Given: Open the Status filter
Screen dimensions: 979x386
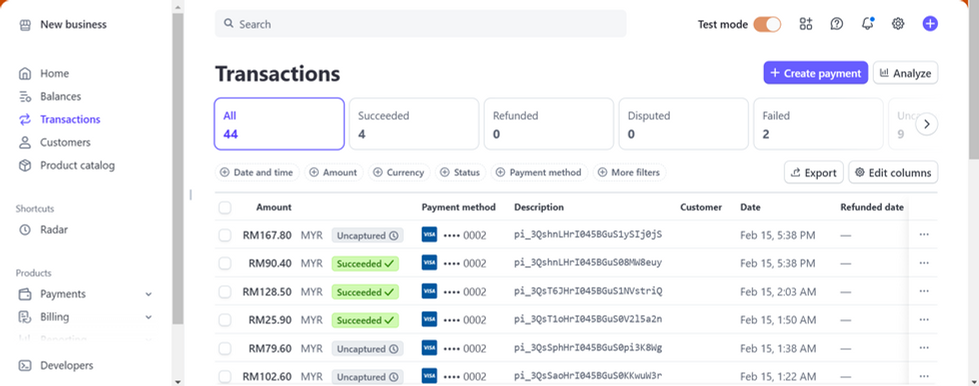Looking at the screenshot, I should click(461, 172).
